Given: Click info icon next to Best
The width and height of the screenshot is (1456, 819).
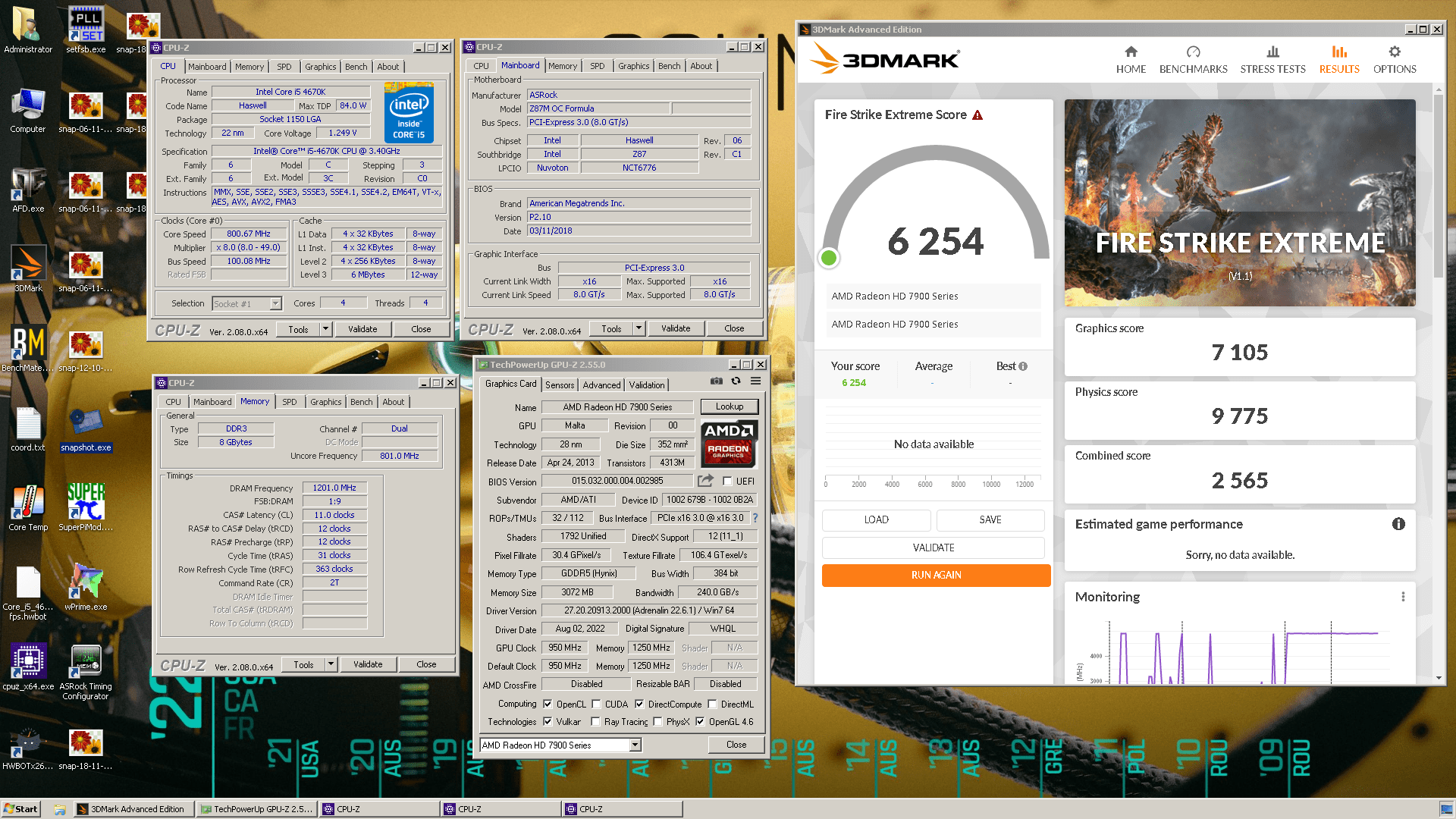Looking at the screenshot, I should 1023,366.
